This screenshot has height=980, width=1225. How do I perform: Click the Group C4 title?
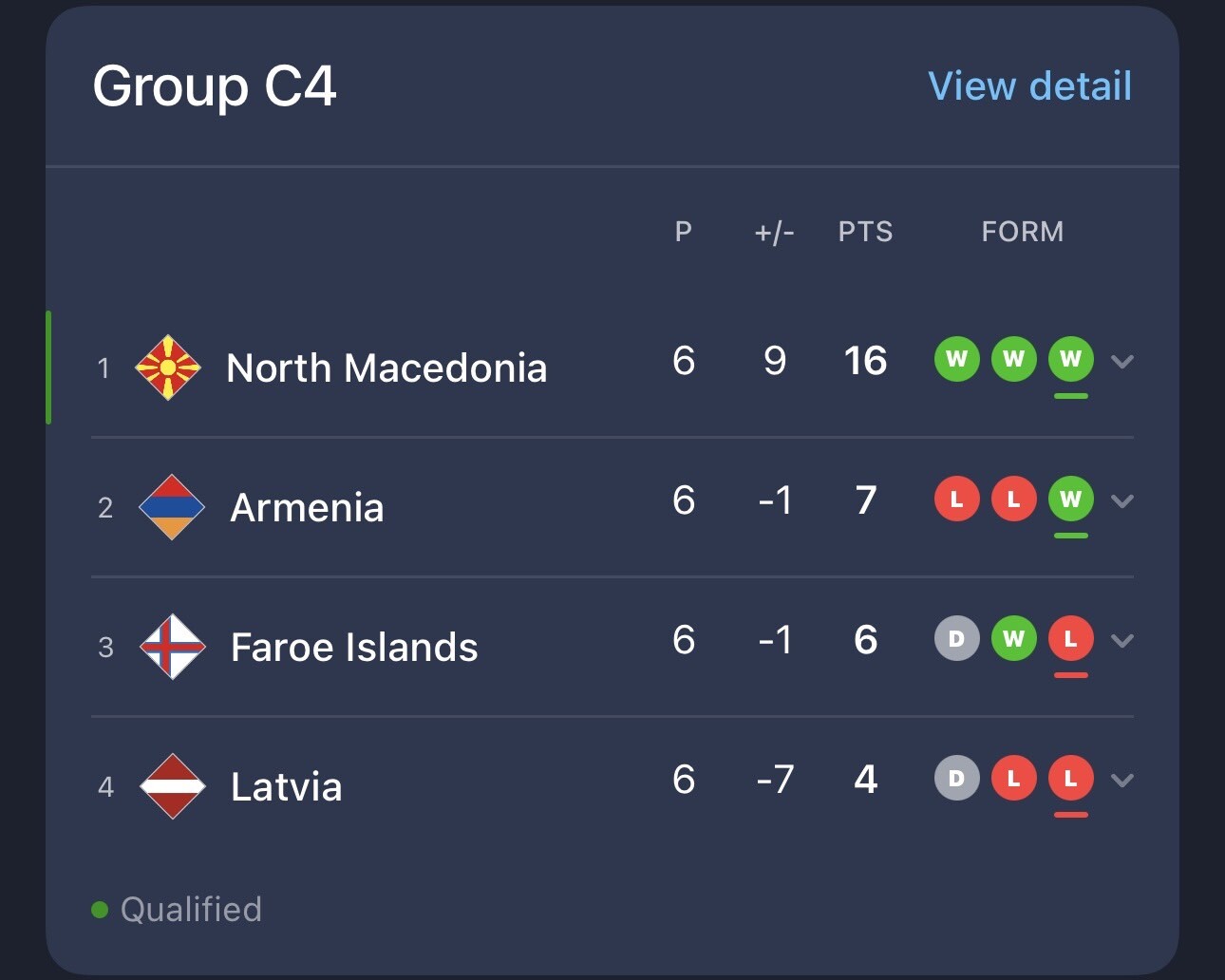pos(215,86)
